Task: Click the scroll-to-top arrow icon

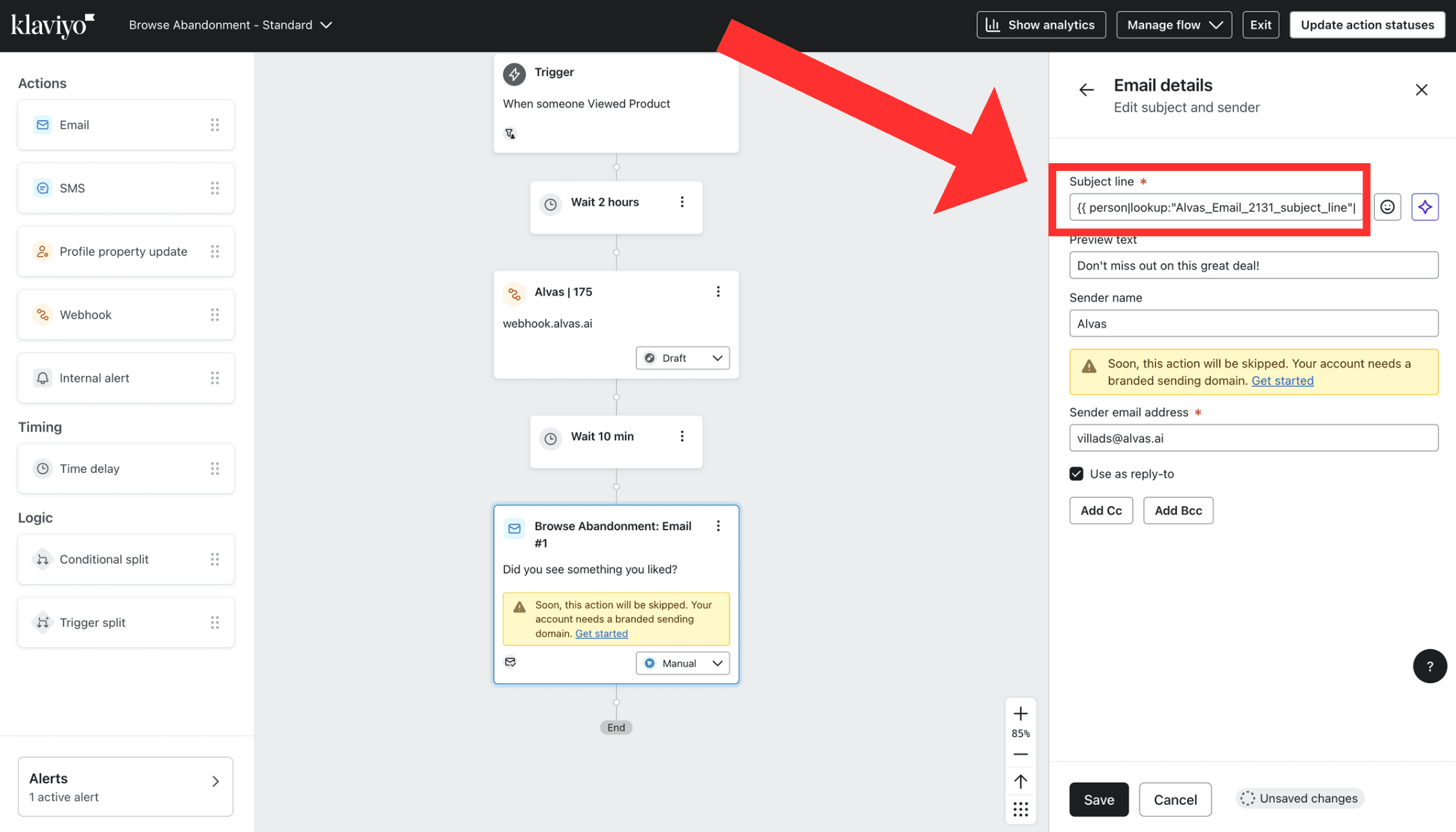Action: (x=1020, y=782)
